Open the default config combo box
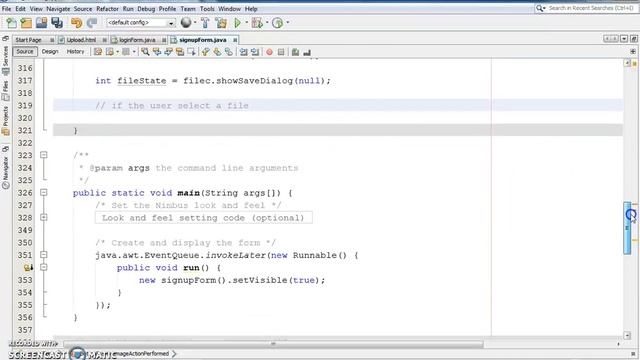This screenshot has height=360, width=640. click(x=141, y=23)
